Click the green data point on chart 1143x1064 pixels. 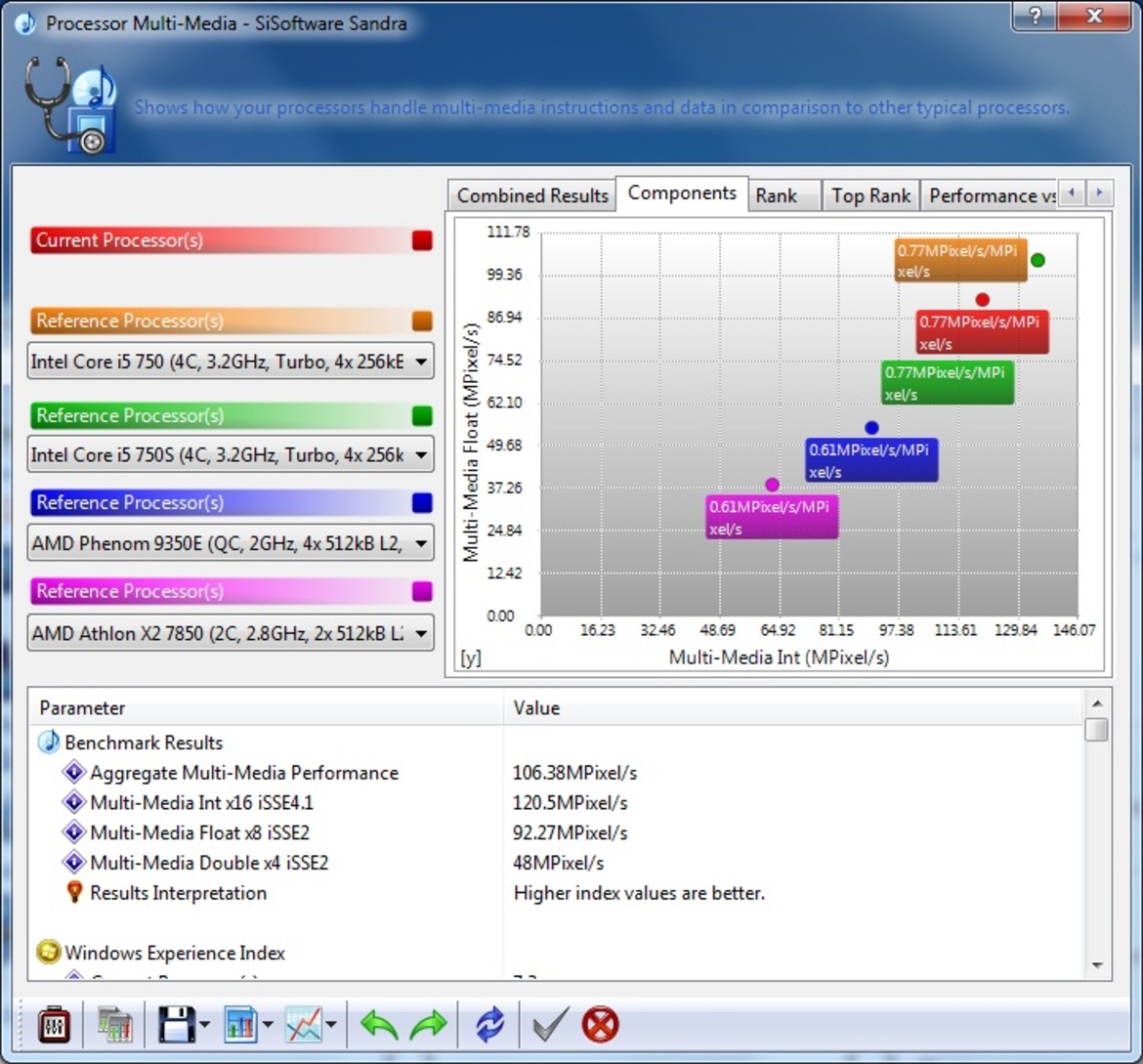pyautogui.click(x=1038, y=260)
